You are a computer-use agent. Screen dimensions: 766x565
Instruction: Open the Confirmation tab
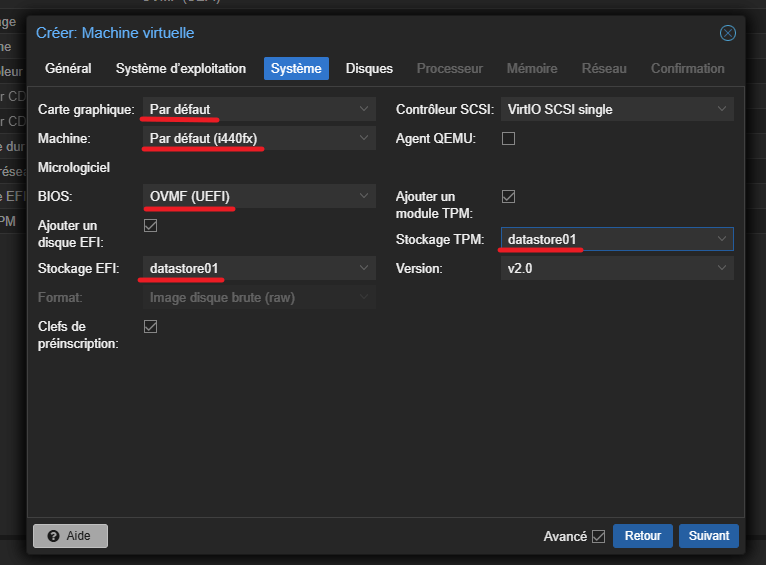click(687, 68)
